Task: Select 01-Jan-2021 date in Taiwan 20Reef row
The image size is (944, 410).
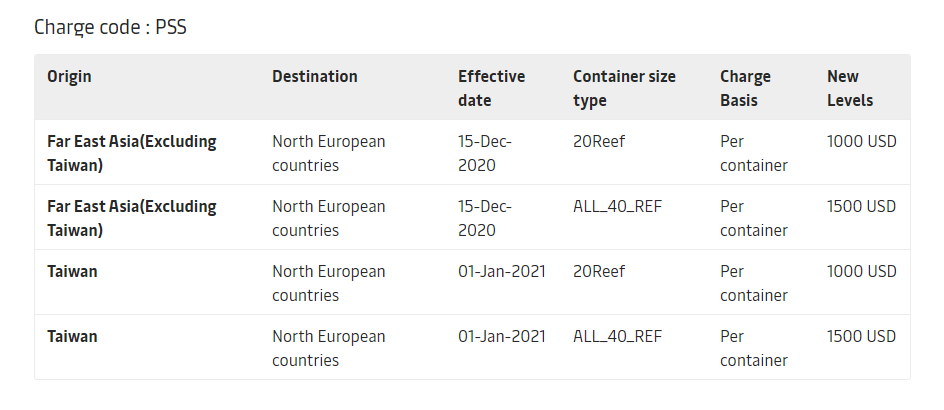Action: [x=502, y=271]
